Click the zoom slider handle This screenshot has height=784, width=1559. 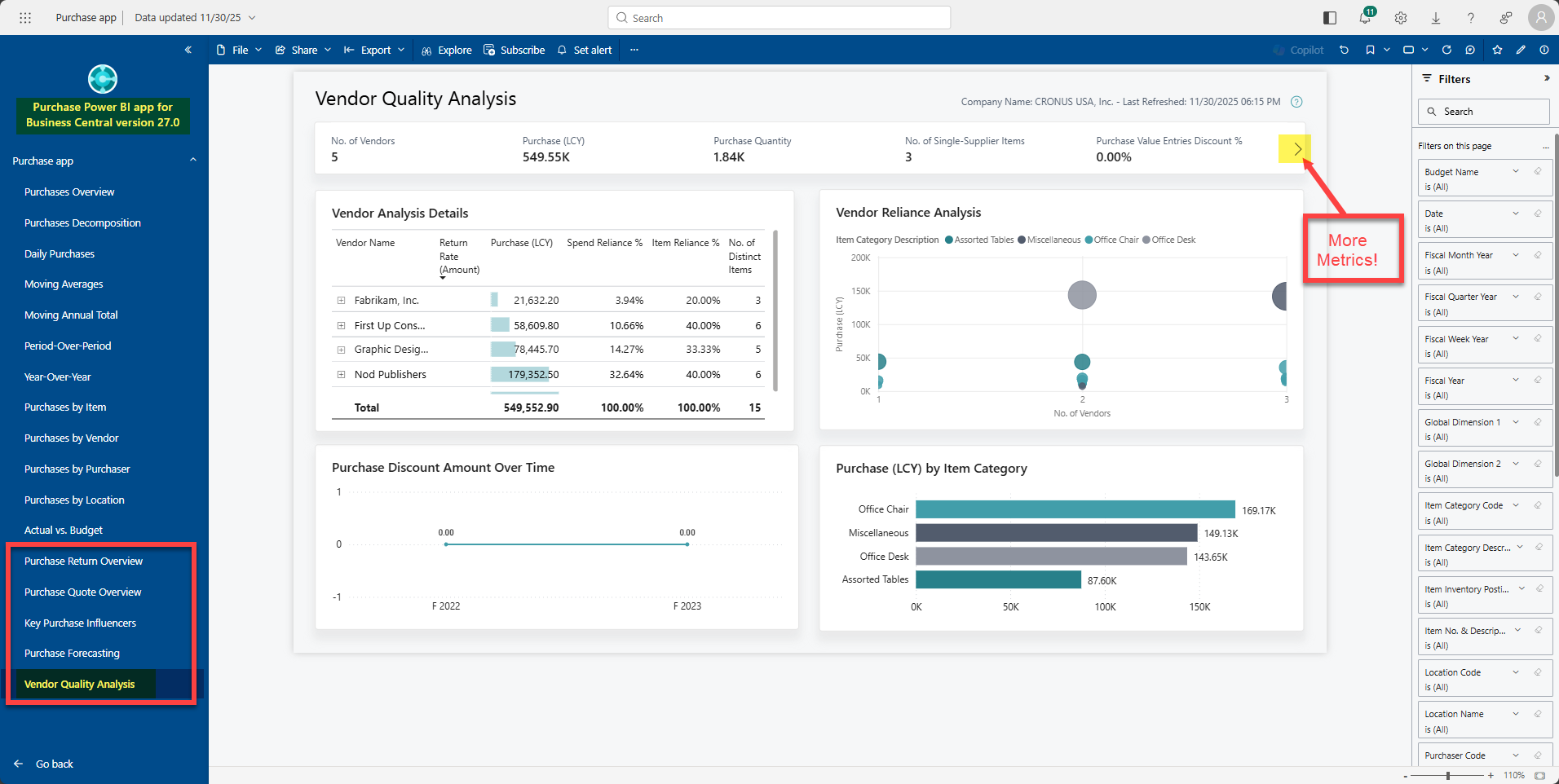(x=1448, y=775)
